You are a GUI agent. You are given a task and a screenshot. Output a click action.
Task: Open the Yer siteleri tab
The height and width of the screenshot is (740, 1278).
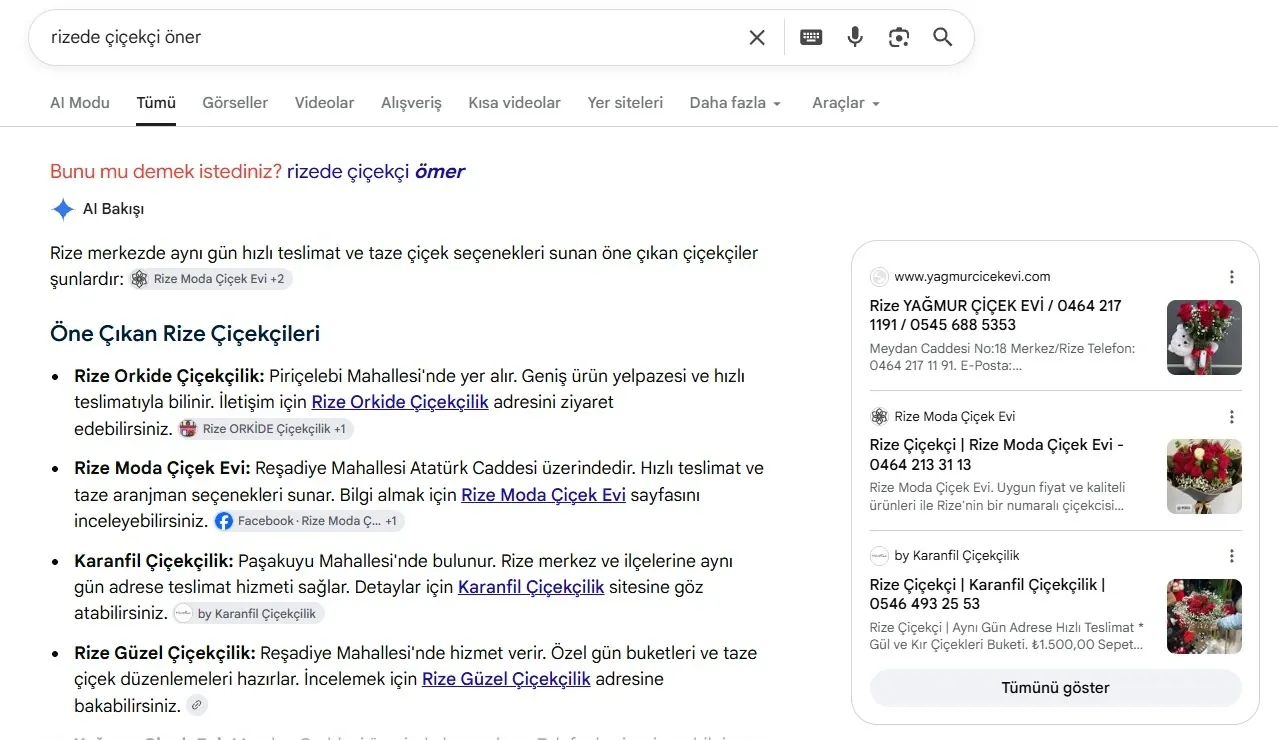tap(625, 102)
